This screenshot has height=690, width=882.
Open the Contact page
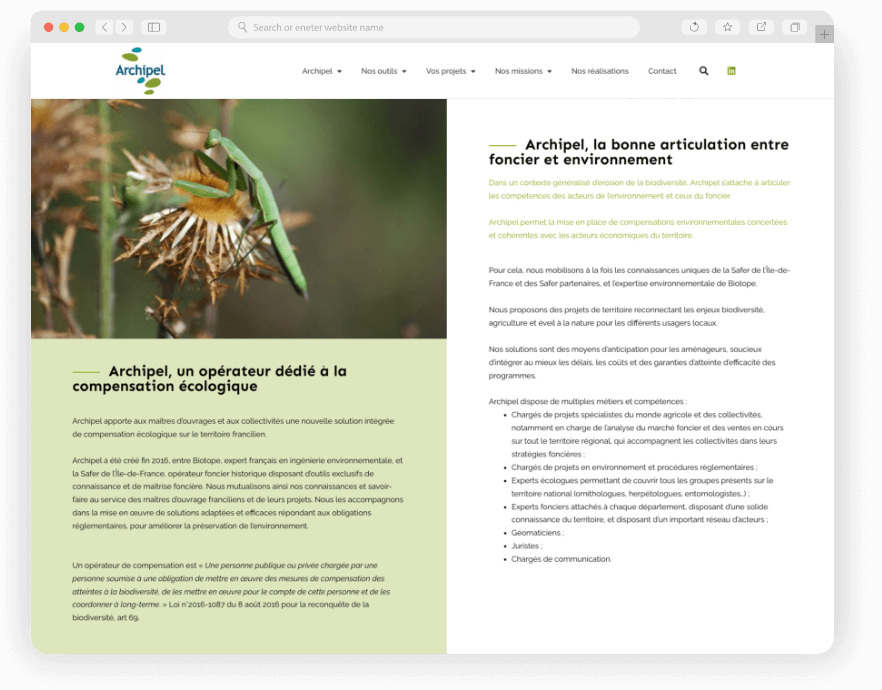click(x=662, y=71)
